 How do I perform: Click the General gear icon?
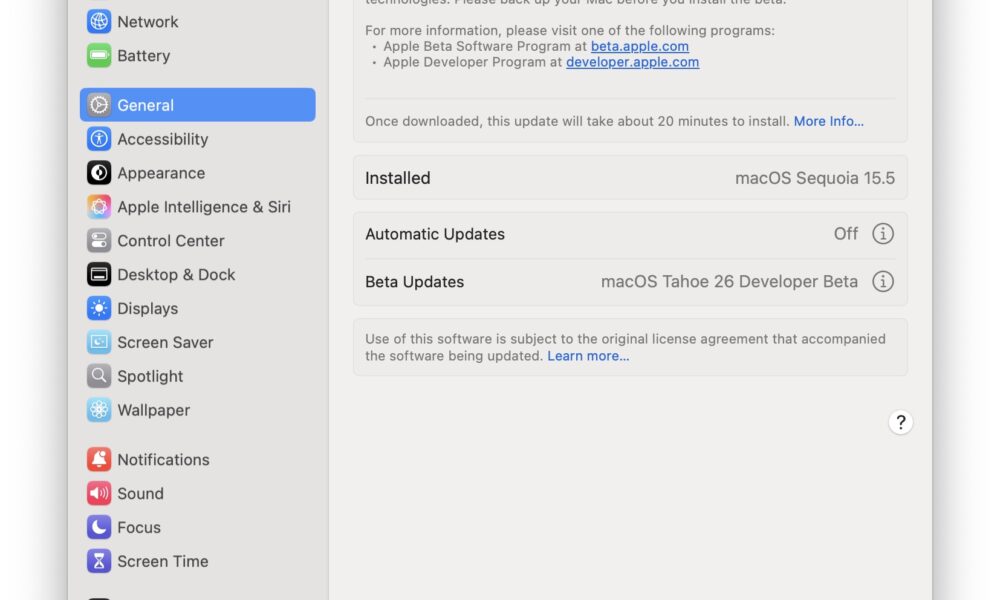[x=99, y=105]
